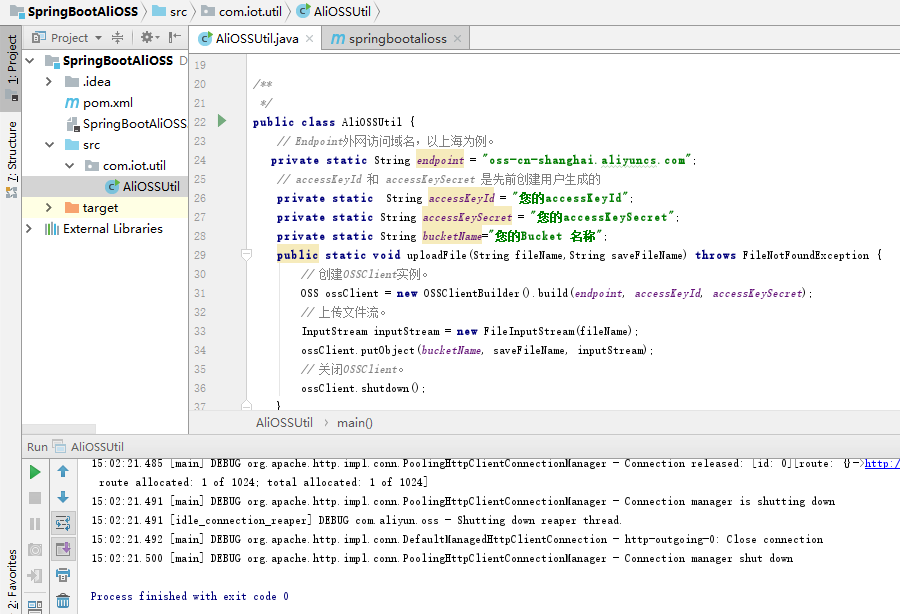Run main via the green gutter arrow
The width and height of the screenshot is (900, 614).
tap(221, 121)
